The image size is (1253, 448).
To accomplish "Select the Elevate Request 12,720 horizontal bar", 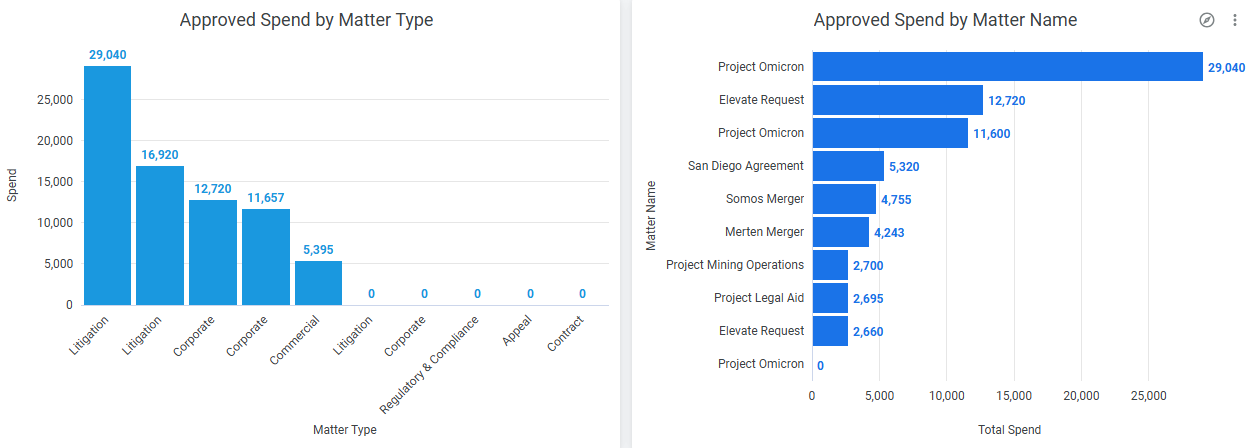I will tap(897, 100).
